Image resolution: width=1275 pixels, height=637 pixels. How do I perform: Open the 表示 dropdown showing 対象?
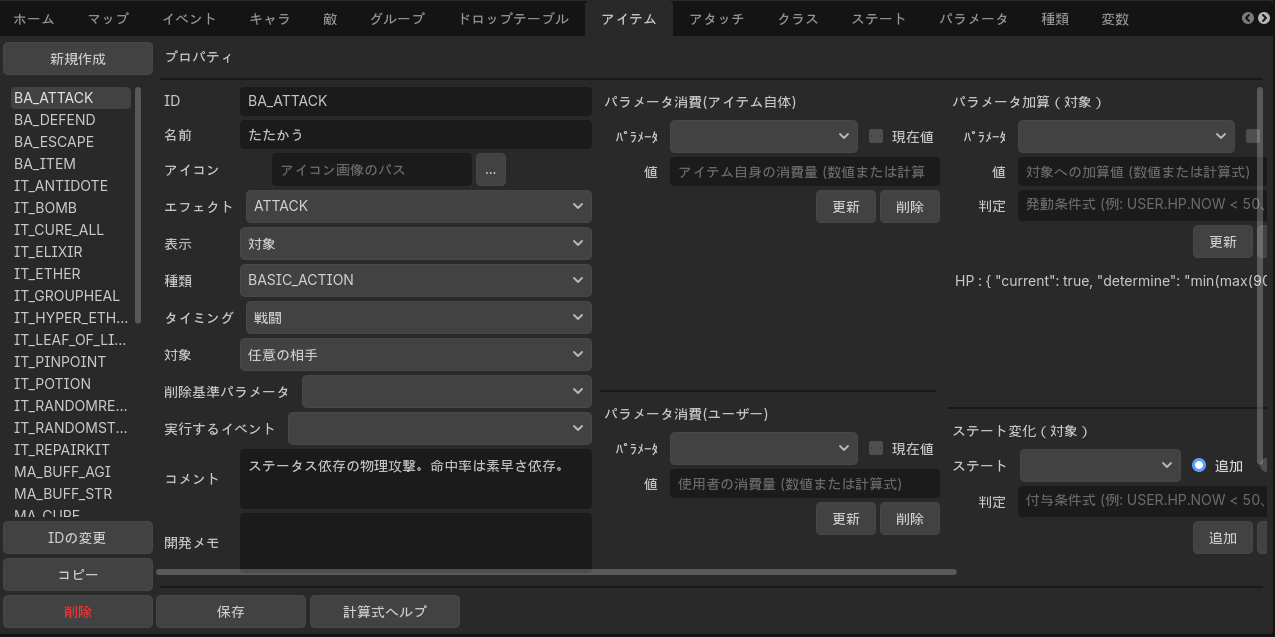[x=416, y=243]
